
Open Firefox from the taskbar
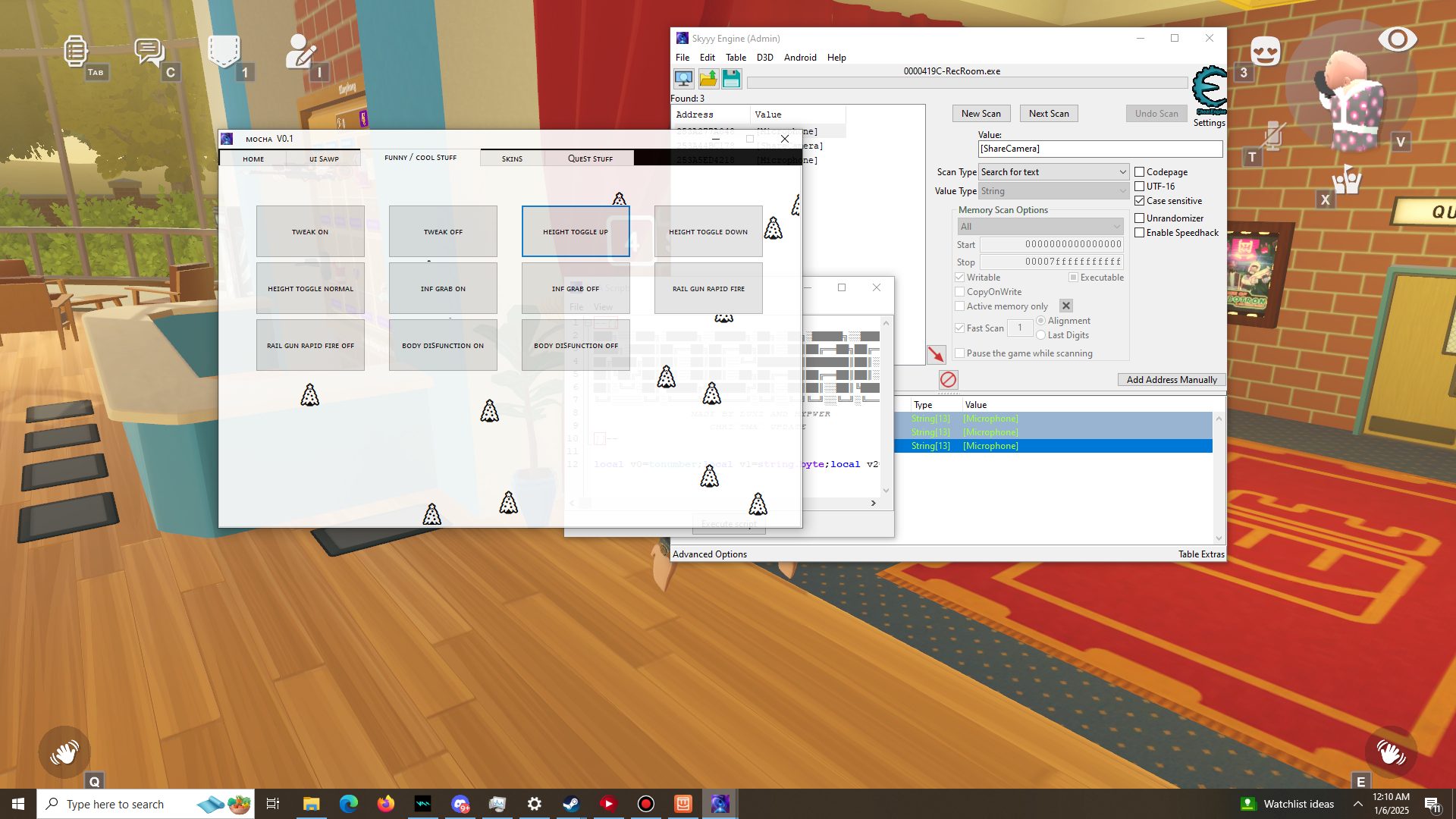tap(386, 804)
